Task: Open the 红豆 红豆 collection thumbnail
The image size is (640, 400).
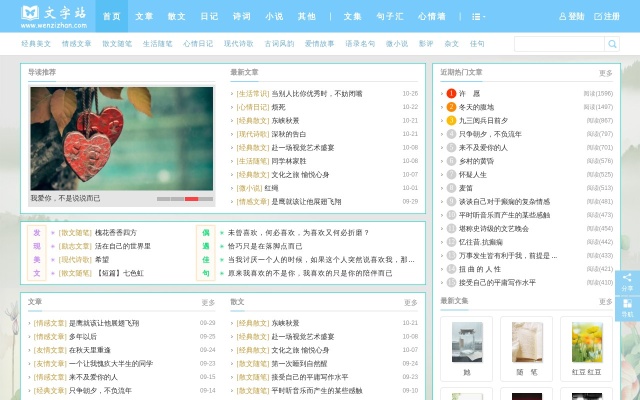Action: coord(586,344)
